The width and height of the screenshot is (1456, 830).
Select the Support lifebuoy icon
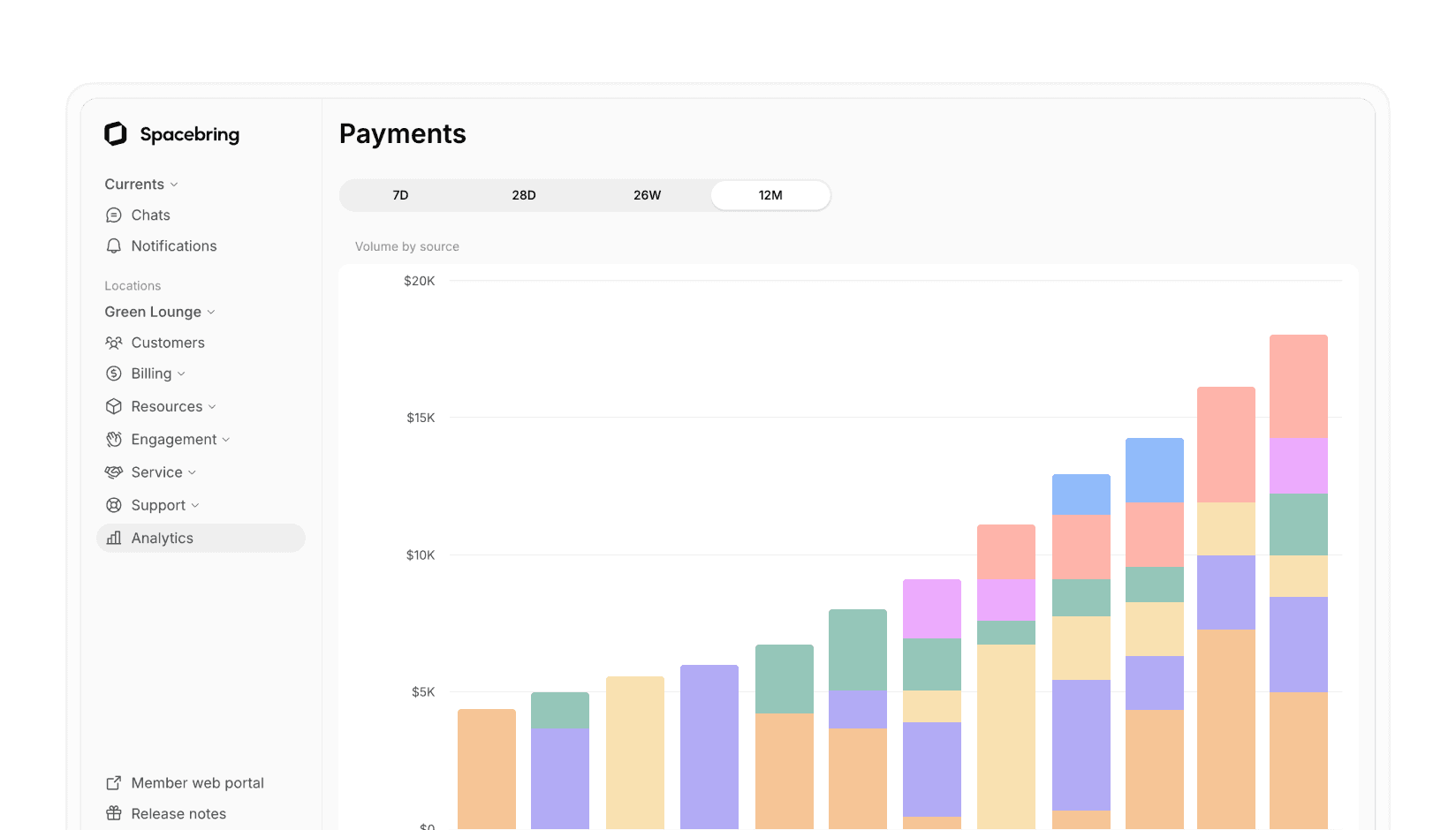114,505
